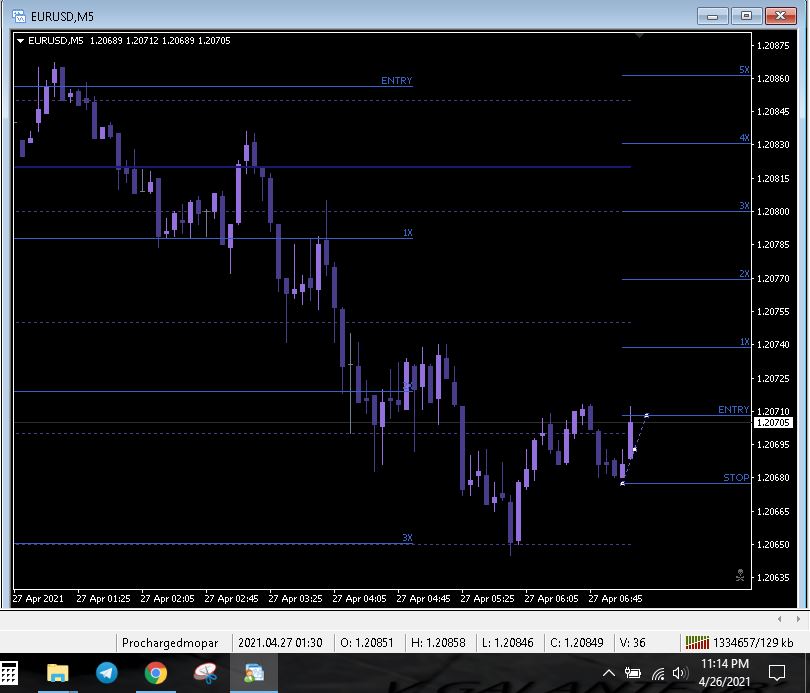Open the EURUSD,M5 chart dropdown triangle
Image resolution: width=810 pixels, height=693 pixels.
coord(21,40)
